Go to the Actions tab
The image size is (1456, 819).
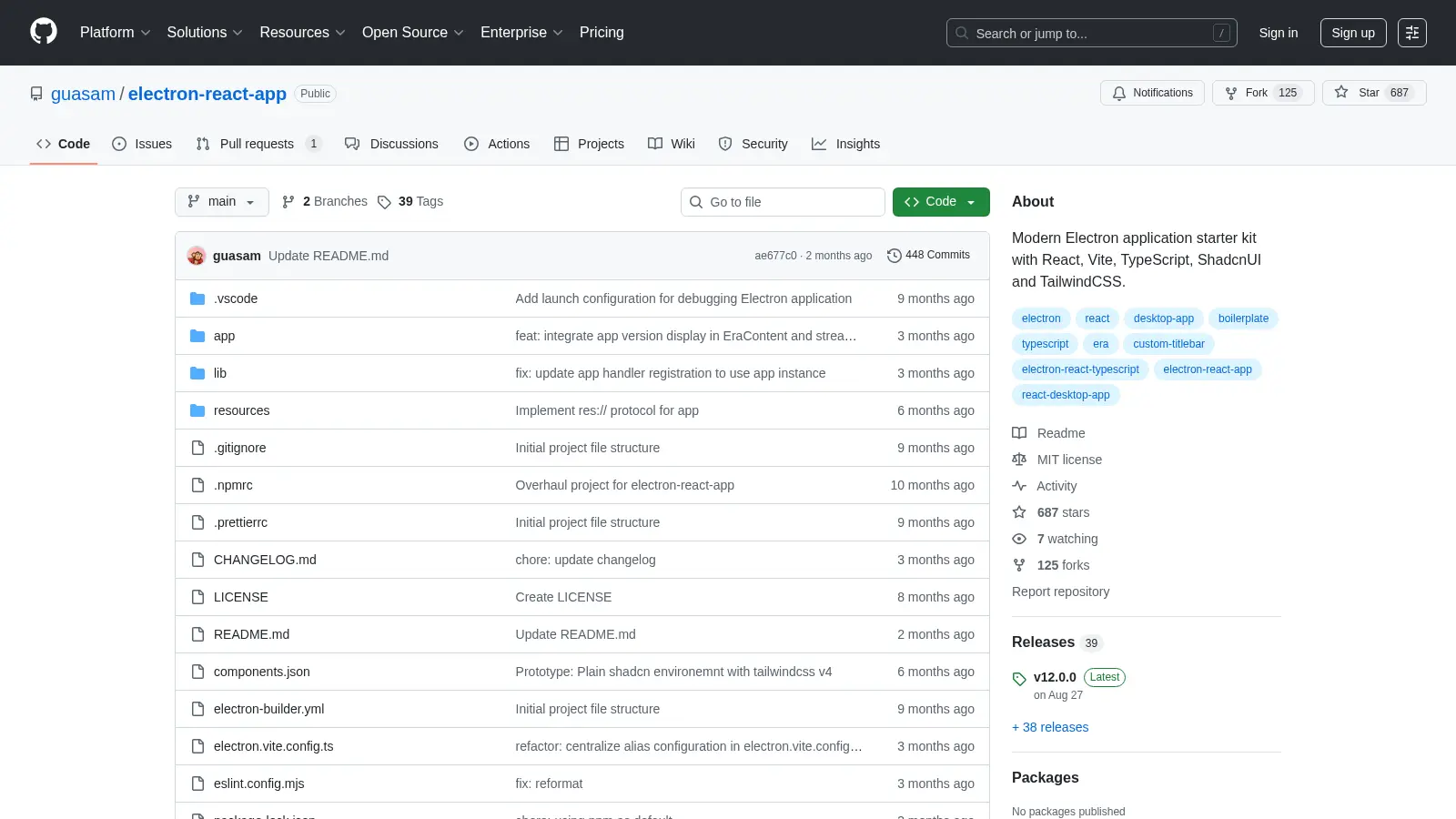[497, 144]
